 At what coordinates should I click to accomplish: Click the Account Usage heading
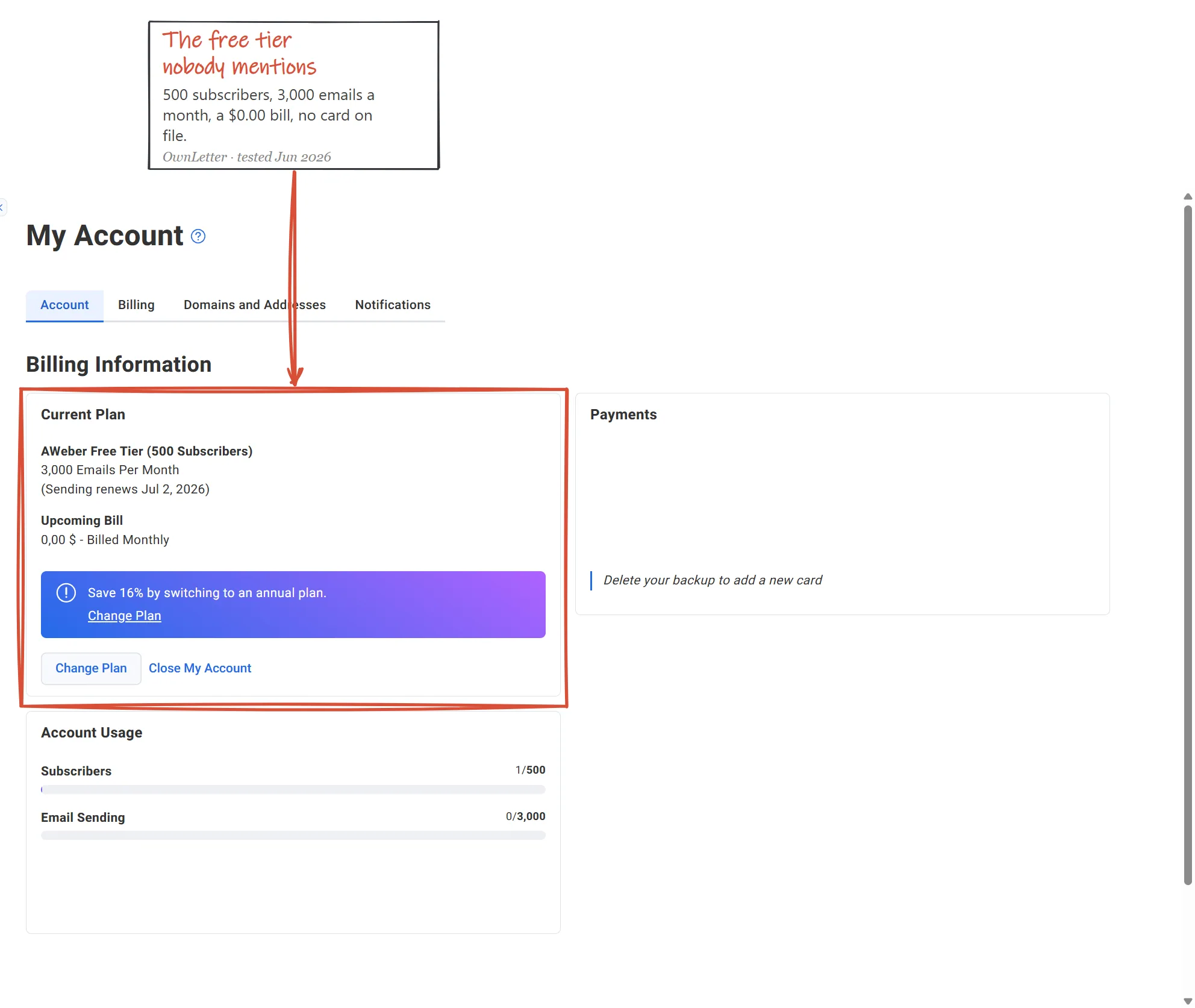(x=92, y=733)
